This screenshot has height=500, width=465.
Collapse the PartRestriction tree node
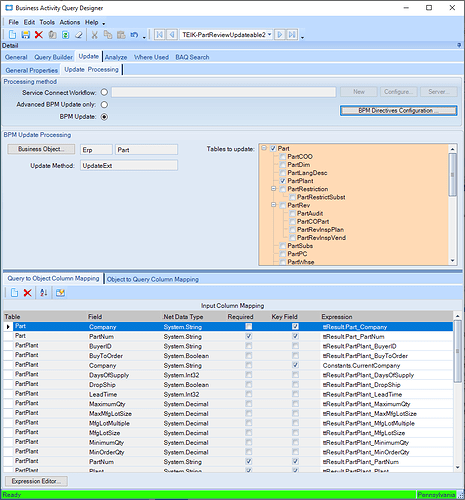click(274, 189)
